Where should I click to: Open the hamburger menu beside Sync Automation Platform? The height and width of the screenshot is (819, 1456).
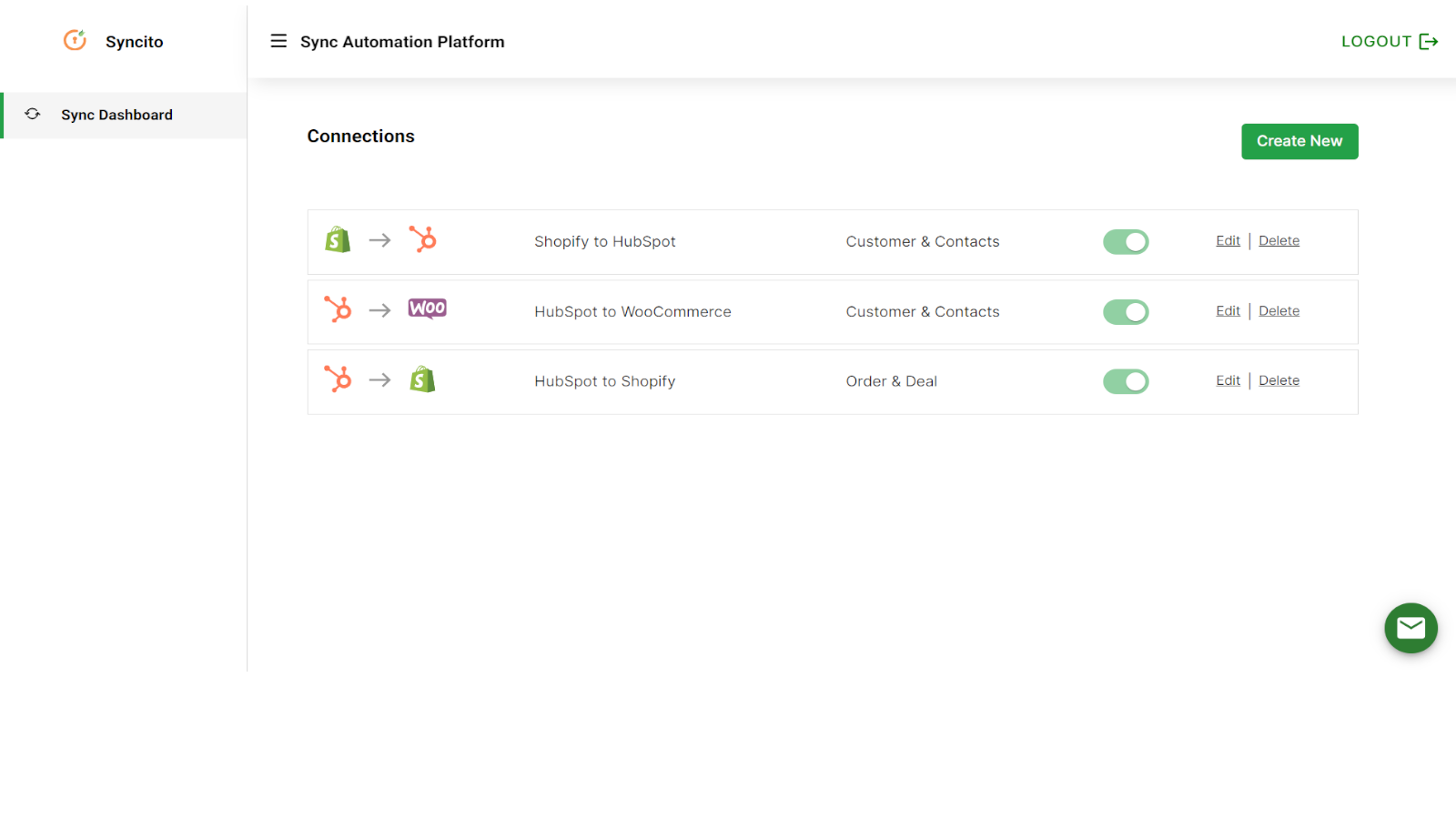click(278, 41)
